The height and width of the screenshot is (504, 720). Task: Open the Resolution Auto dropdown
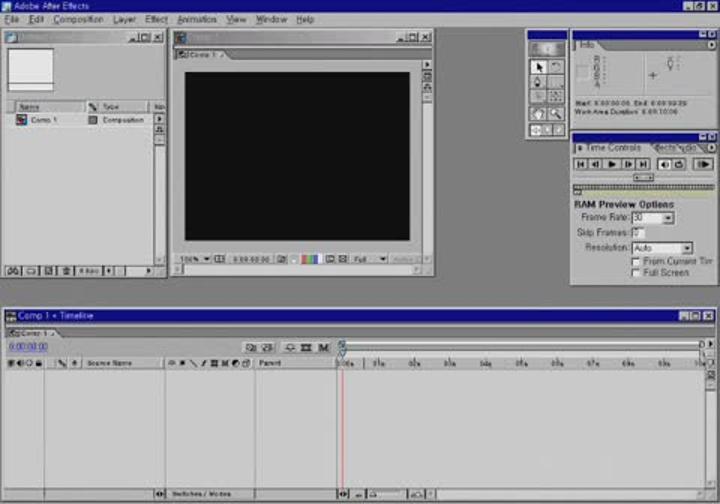pyautogui.click(x=686, y=248)
